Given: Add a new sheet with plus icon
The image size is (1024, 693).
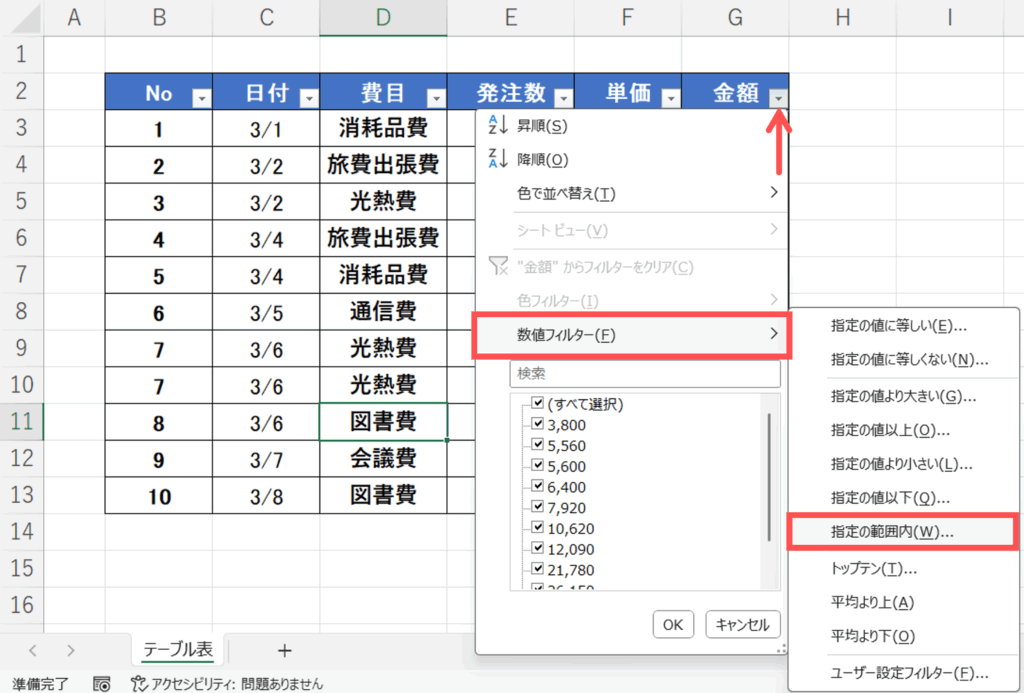Looking at the screenshot, I should tap(284, 651).
